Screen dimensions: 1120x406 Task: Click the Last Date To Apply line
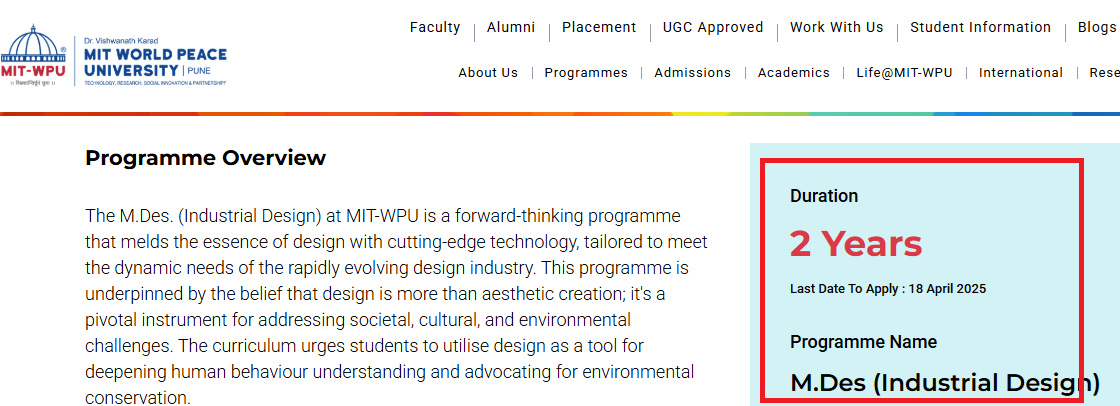(888, 289)
